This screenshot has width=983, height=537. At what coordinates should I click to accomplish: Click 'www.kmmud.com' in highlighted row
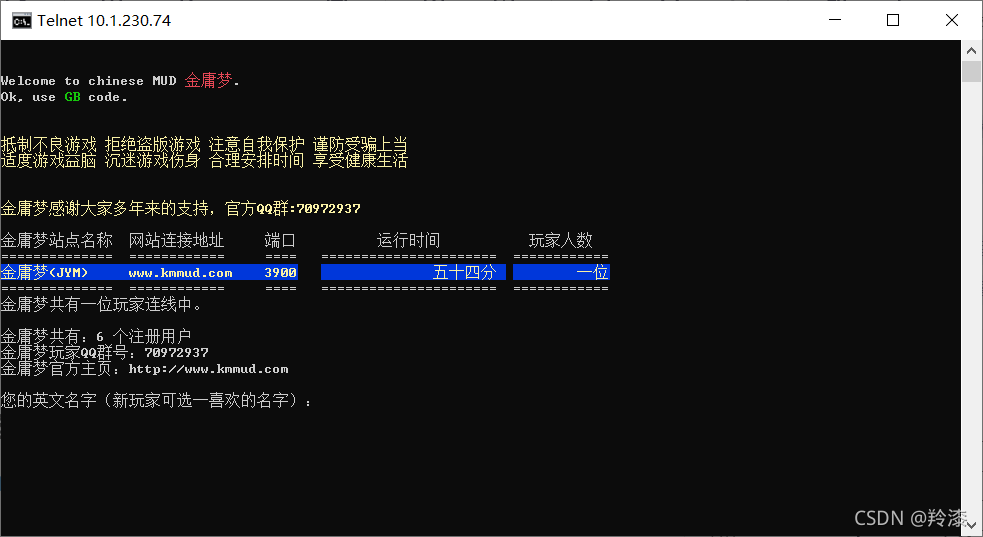point(181,273)
